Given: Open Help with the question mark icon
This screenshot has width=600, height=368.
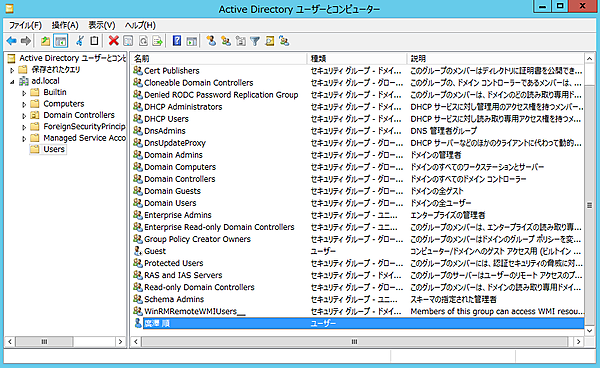Looking at the screenshot, I should (177, 41).
